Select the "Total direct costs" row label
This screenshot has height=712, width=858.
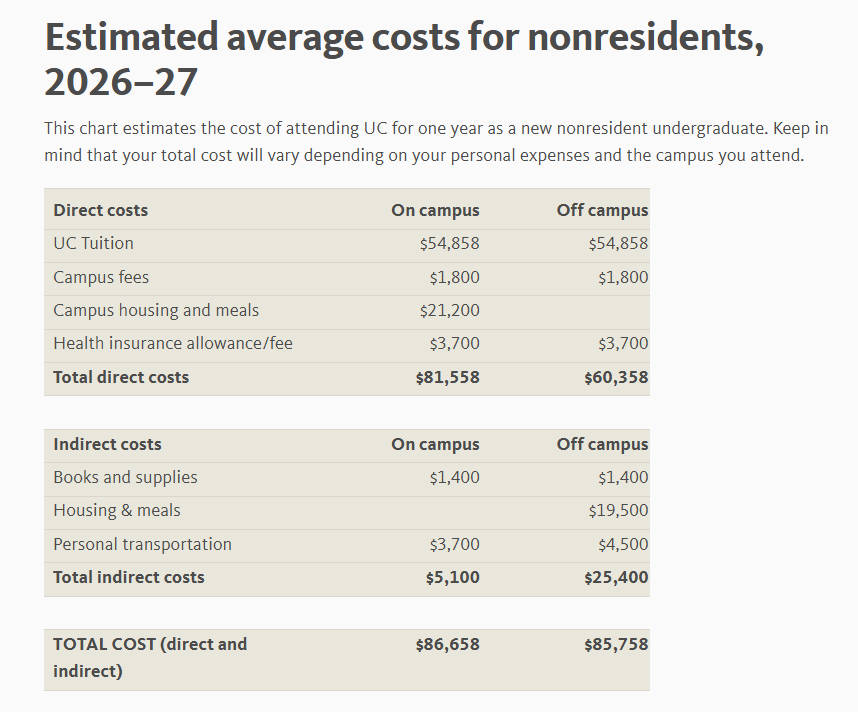(x=121, y=377)
